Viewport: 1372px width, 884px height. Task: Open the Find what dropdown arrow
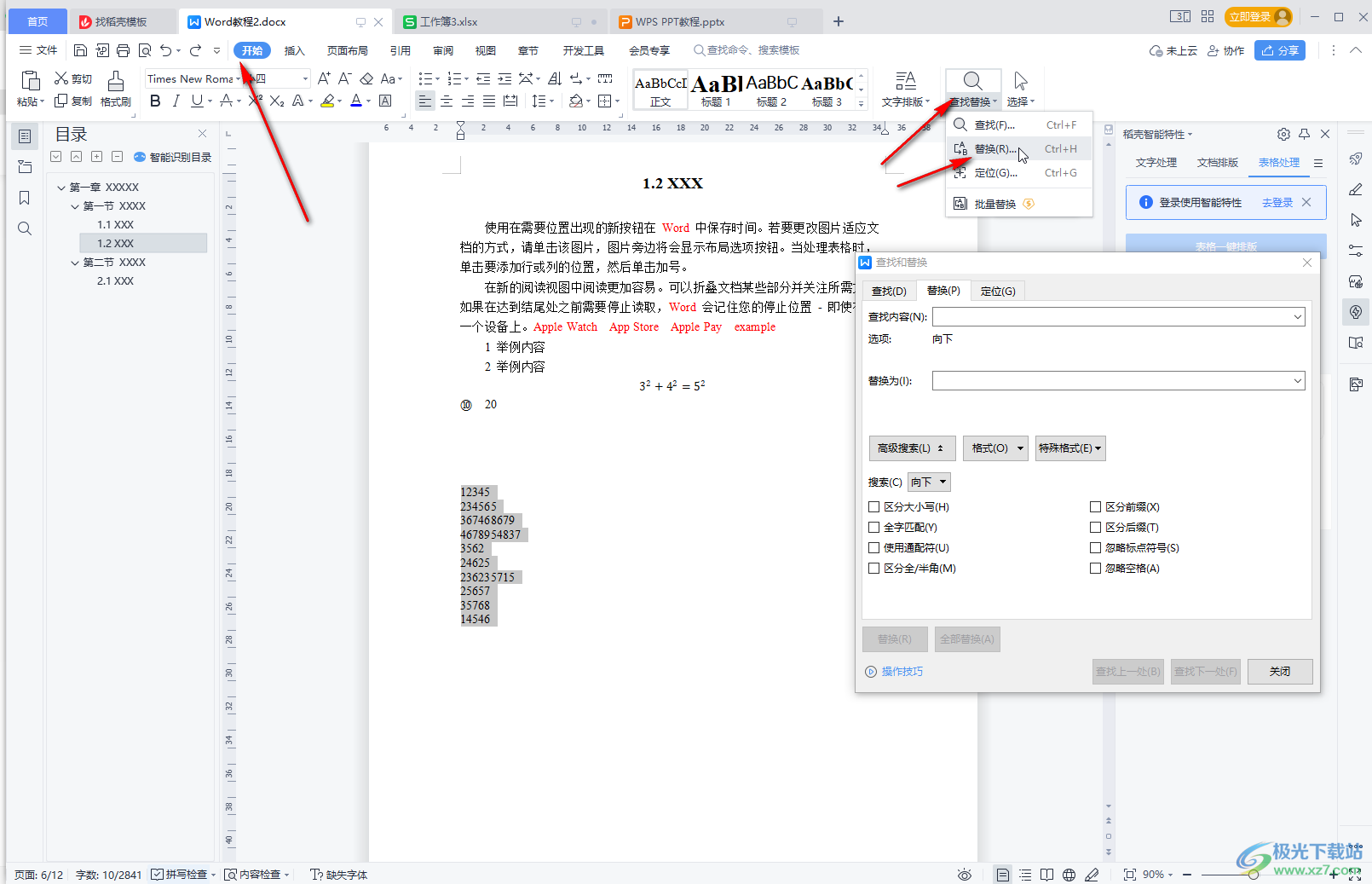tap(1297, 317)
